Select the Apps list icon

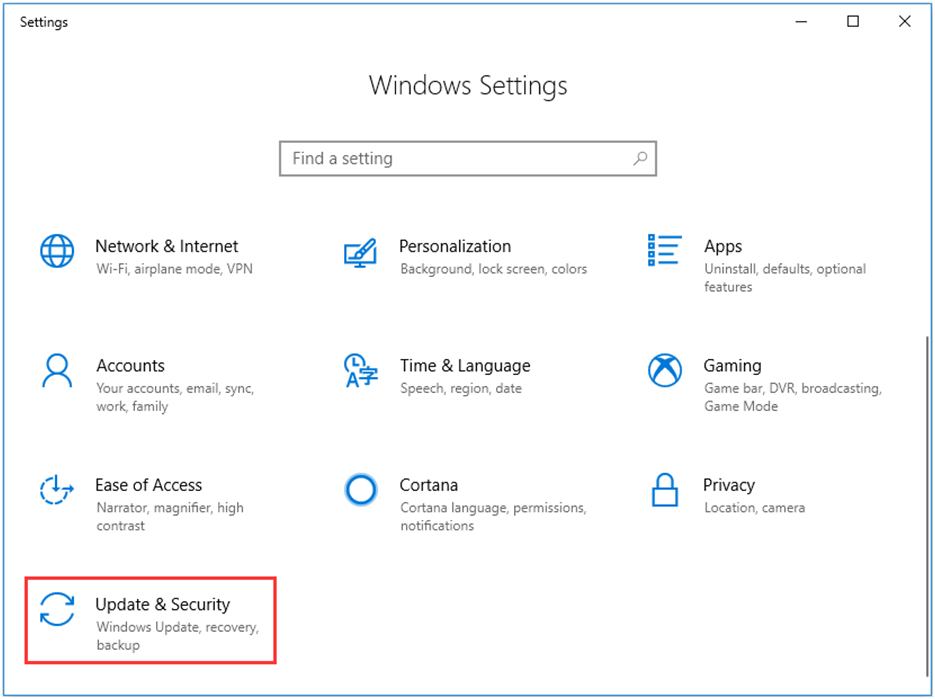664,250
